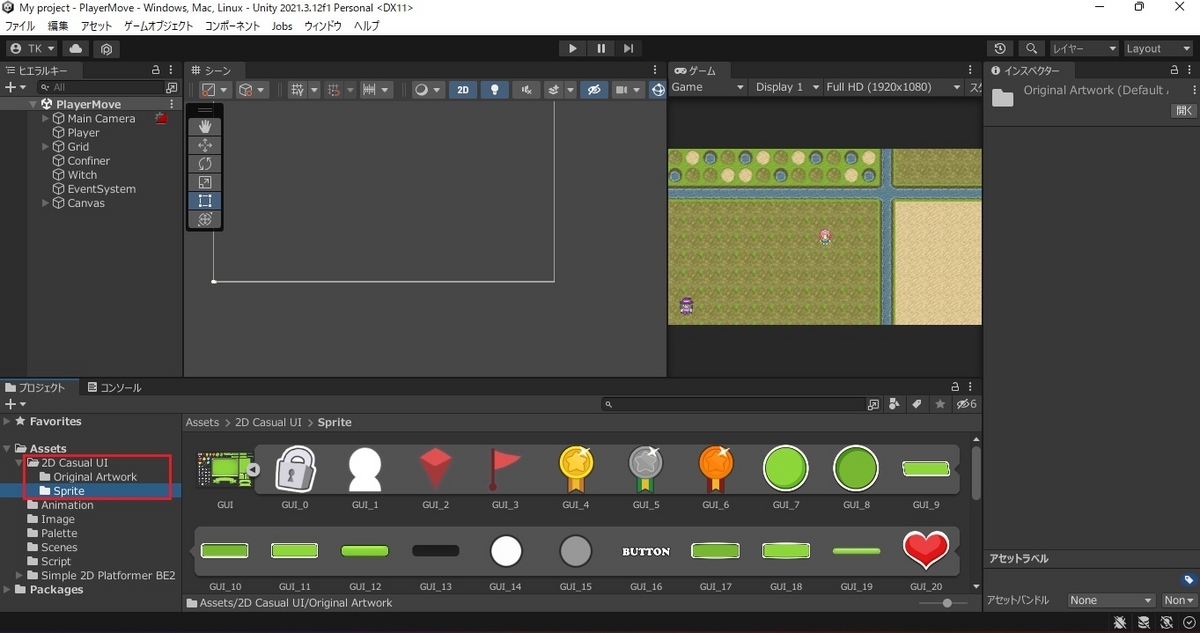The image size is (1200, 633).
Task: Switch to the コンソール tab
Action: tap(114, 387)
